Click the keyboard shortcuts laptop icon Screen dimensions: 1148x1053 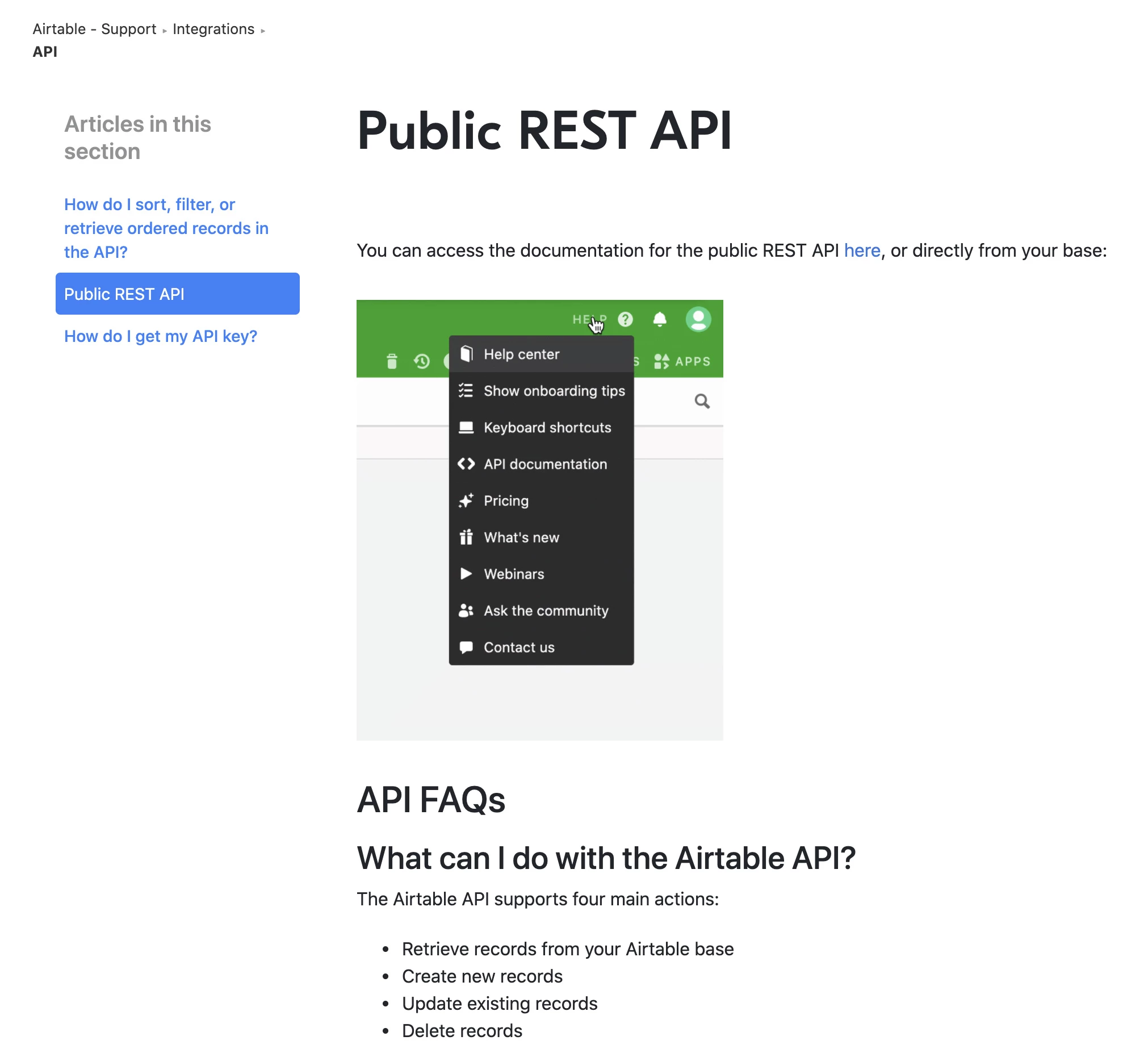point(466,427)
